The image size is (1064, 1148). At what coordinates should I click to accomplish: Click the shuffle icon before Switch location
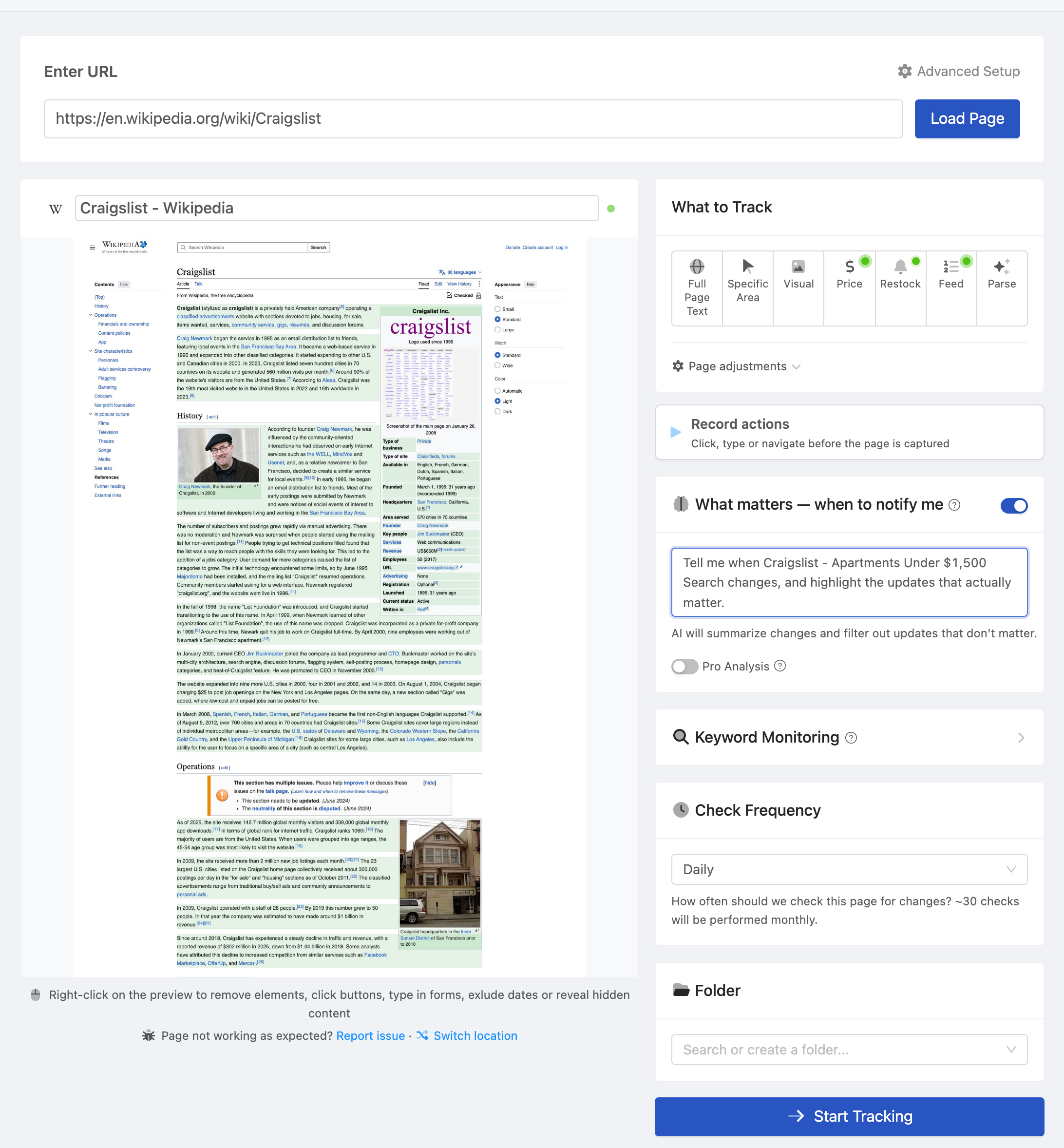pos(422,1035)
